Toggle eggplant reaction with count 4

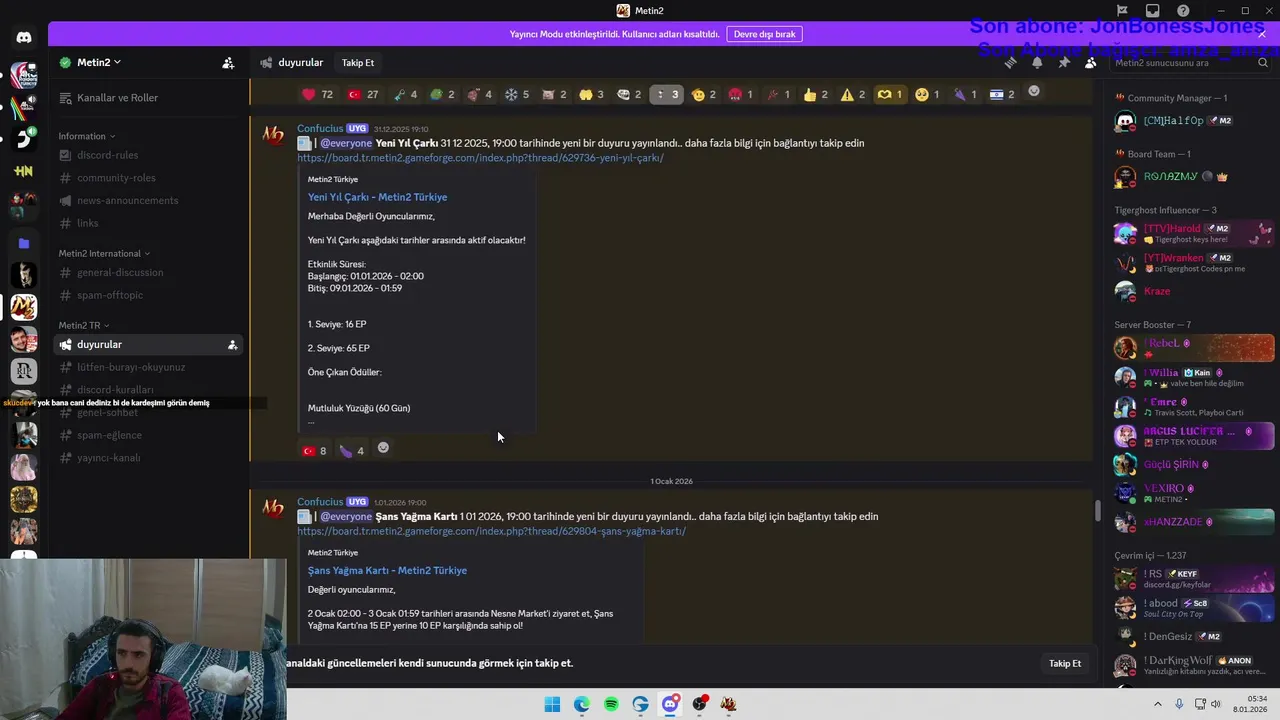351,450
